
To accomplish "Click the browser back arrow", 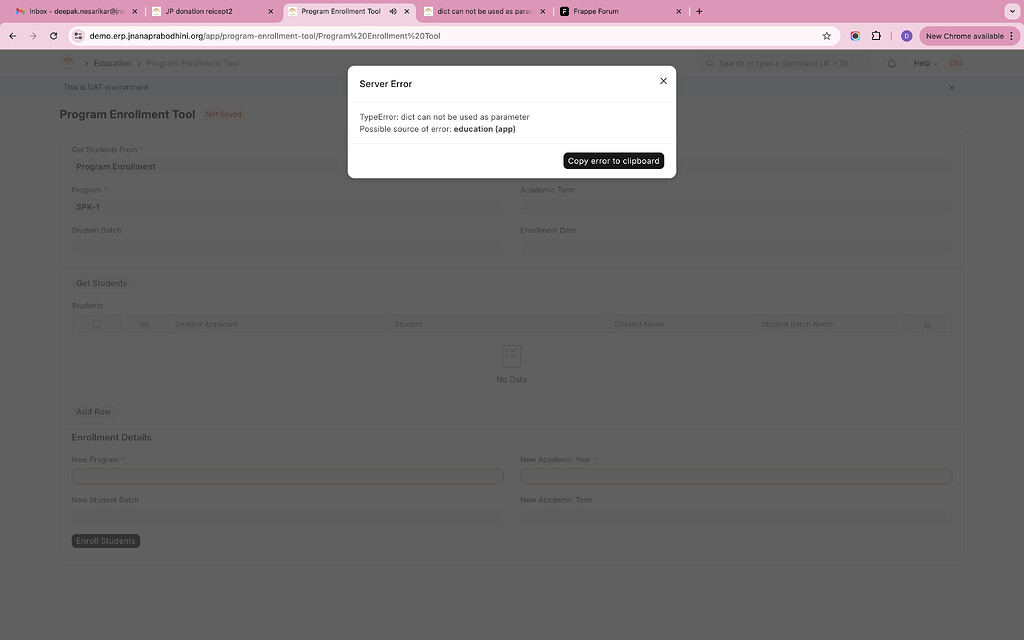I will pos(11,35).
